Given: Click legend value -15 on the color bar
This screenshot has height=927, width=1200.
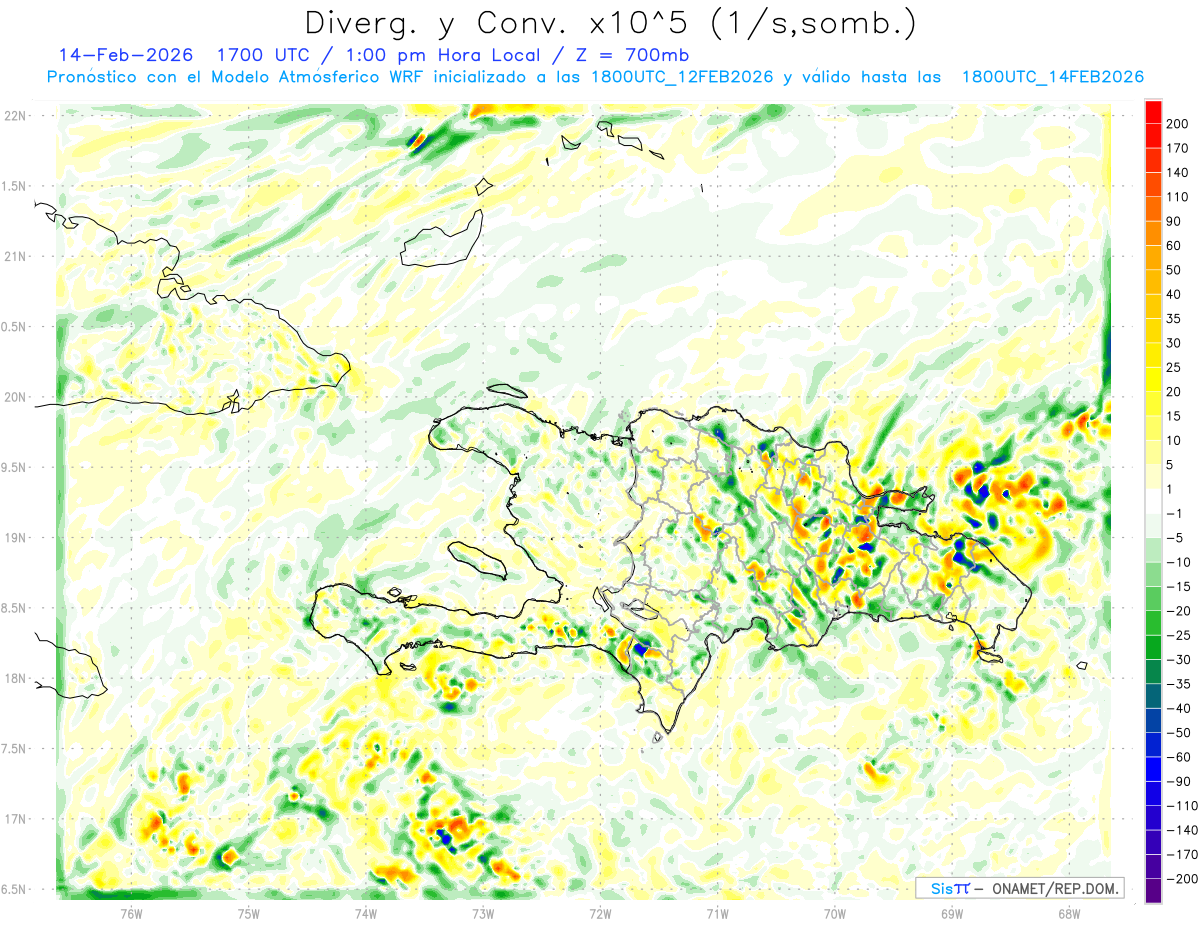Looking at the screenshot, I should tap(1177, 587).
